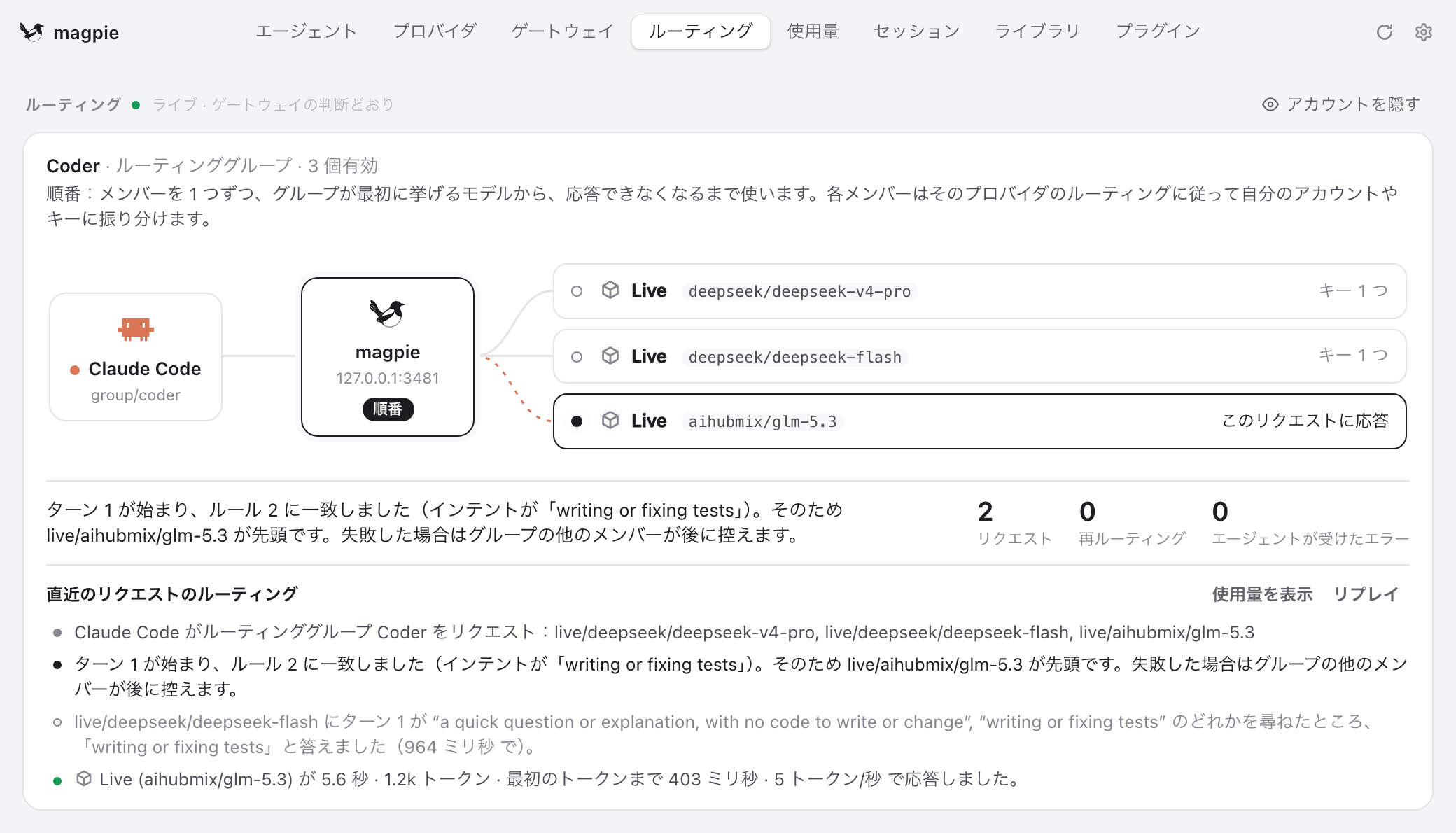Image resolution: width=1456 pixels, height=833 pixels.
Task: Click cube icon on aihubmix/glm-5.3 row
Action: [x=610, y=421]
